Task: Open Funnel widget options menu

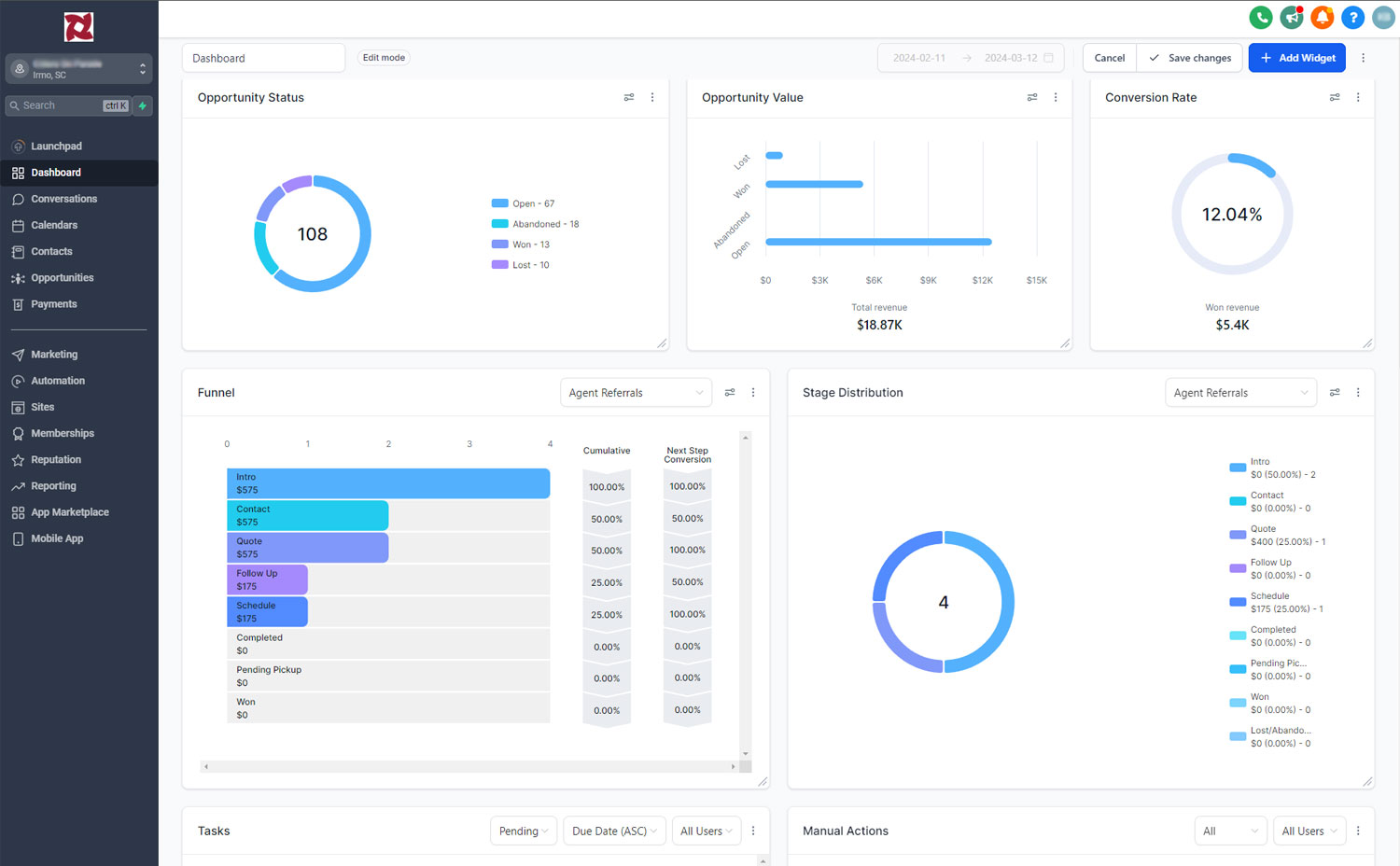Action: tap(753, 393)
